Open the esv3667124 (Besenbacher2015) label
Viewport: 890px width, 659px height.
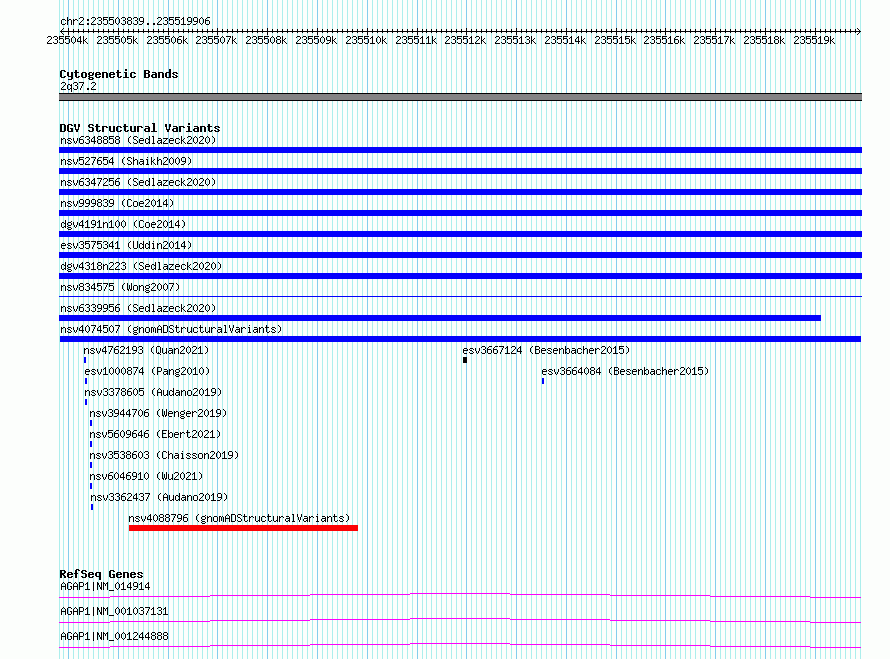click(x=546, y=350)
